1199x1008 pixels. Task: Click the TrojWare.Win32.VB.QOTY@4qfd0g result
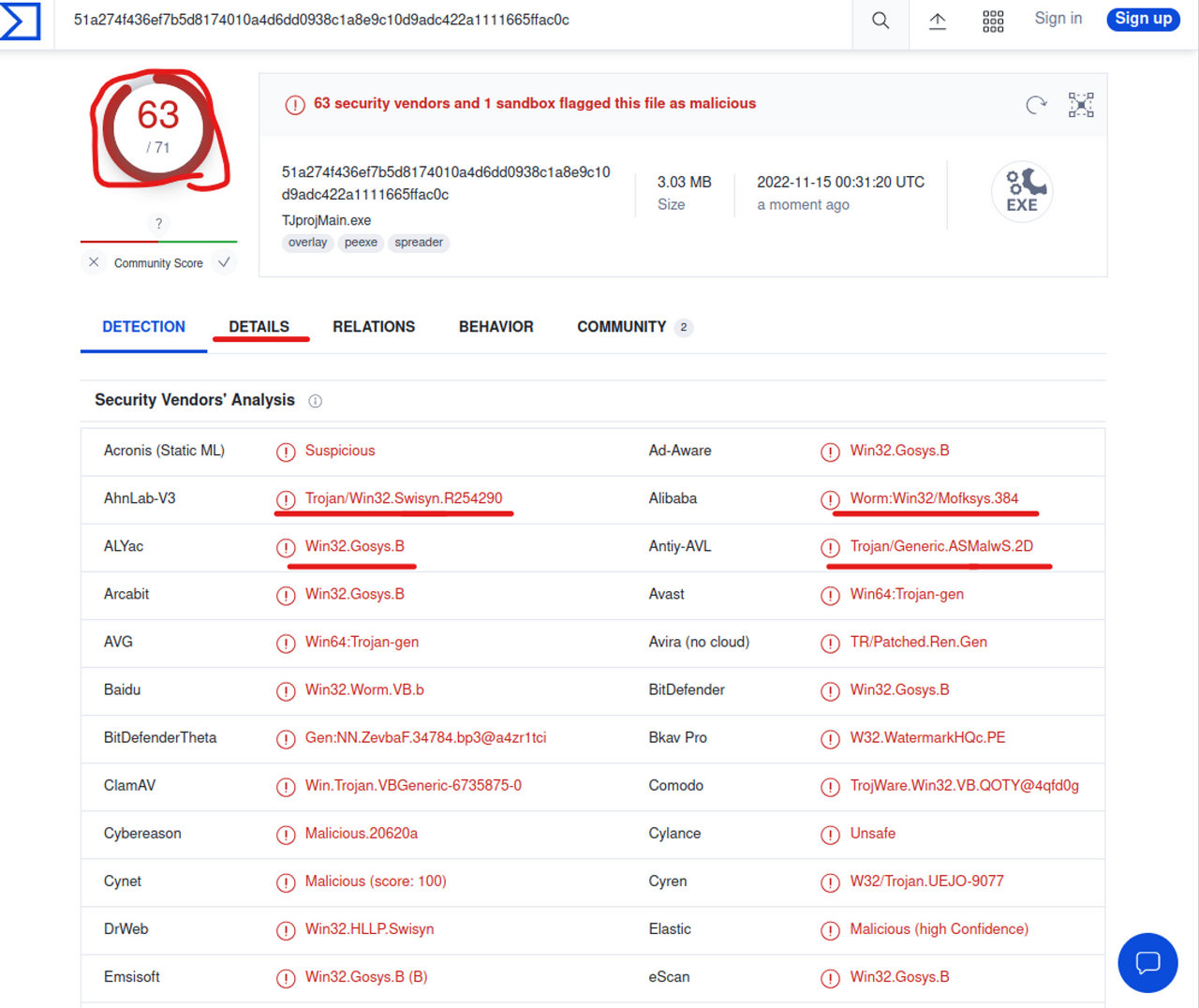[x=965, y=785]
